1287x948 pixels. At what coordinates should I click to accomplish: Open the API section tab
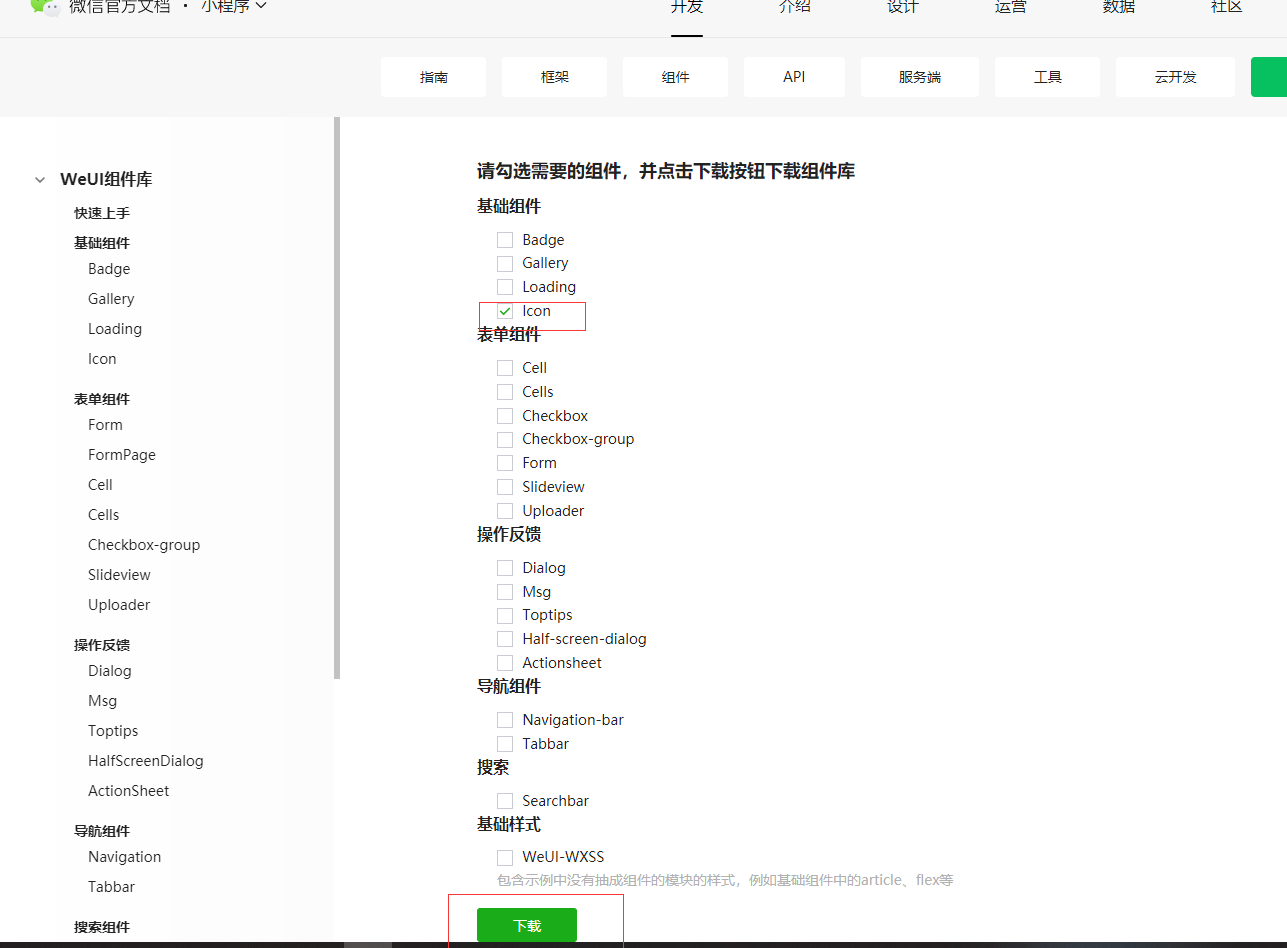(794, 76)
